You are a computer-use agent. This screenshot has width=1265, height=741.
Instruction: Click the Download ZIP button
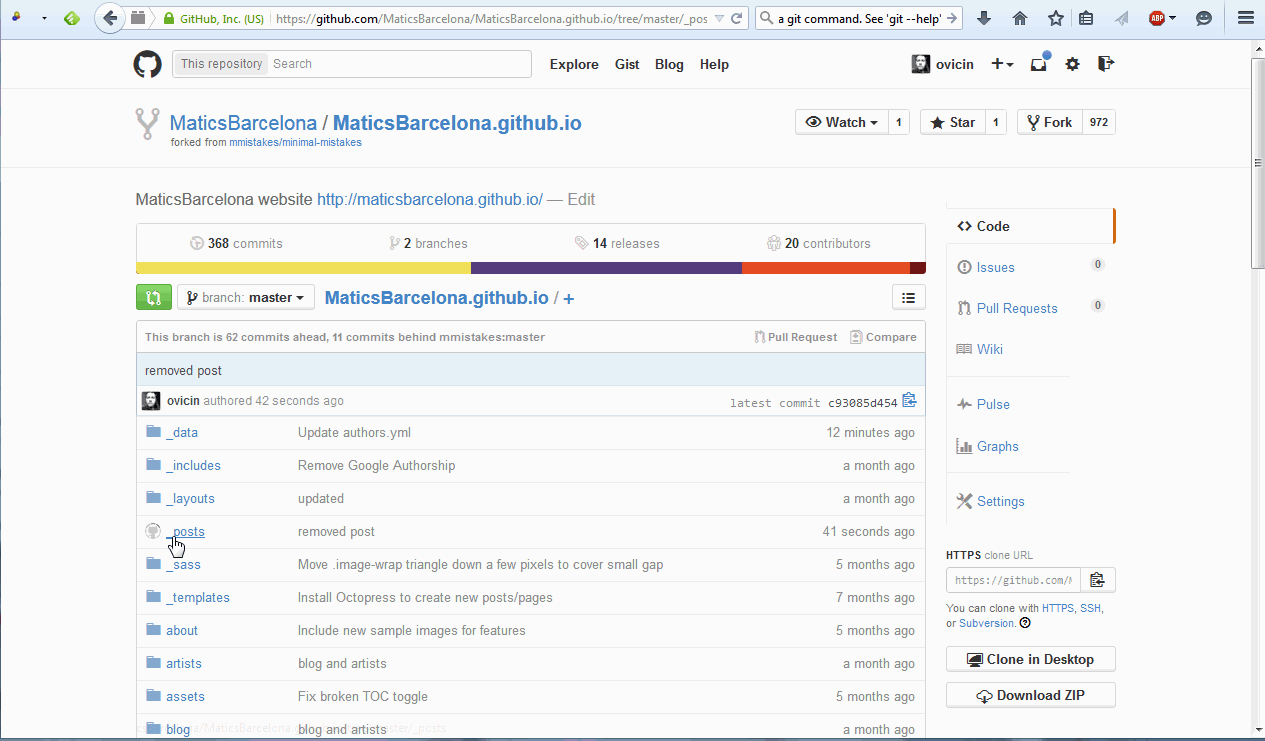click(x=1030, y=695)
